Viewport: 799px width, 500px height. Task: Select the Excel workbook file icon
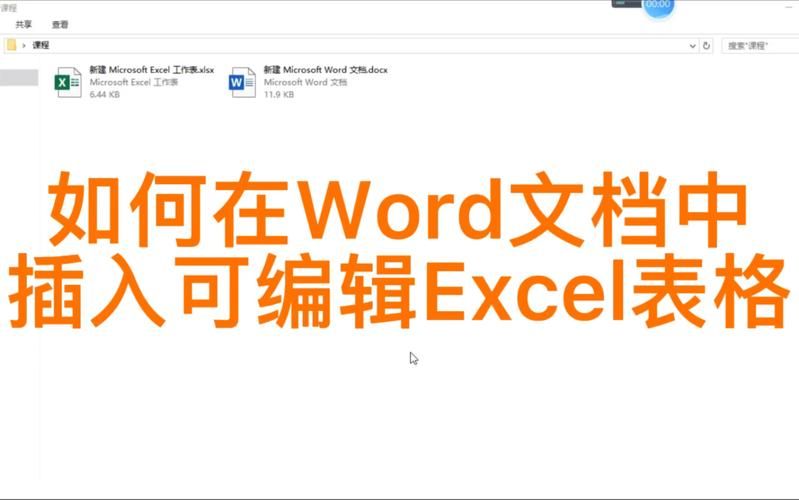(x=68, y=82)
